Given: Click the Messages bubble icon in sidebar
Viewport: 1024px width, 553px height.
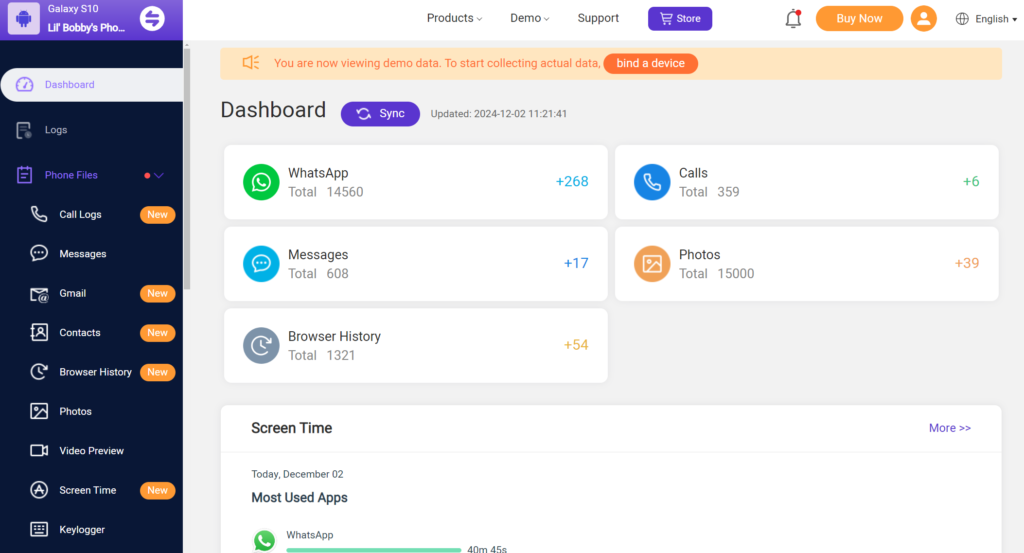Looking at the screenshot, I should (x=39, y=253).
